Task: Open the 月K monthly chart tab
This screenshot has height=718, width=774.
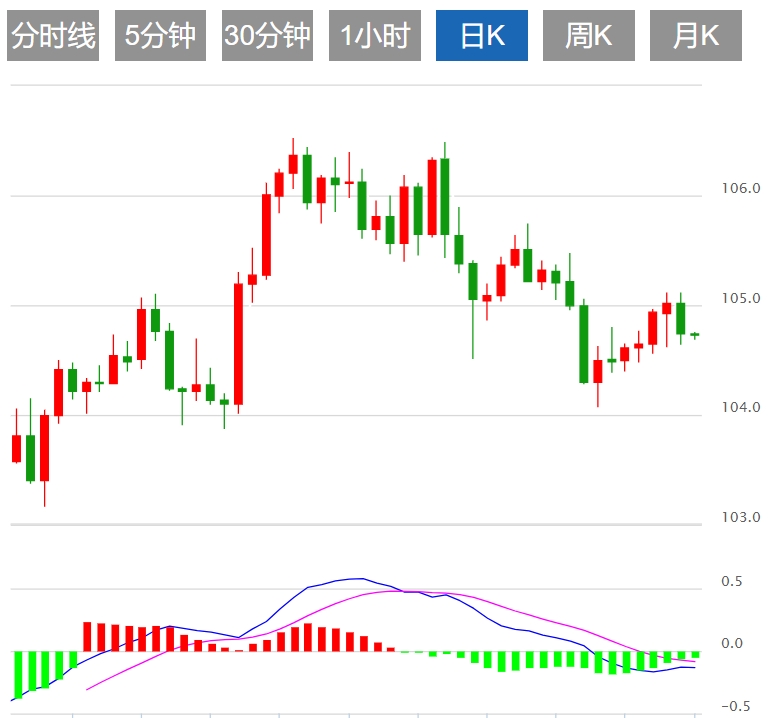Action: [x=696, y=36]
